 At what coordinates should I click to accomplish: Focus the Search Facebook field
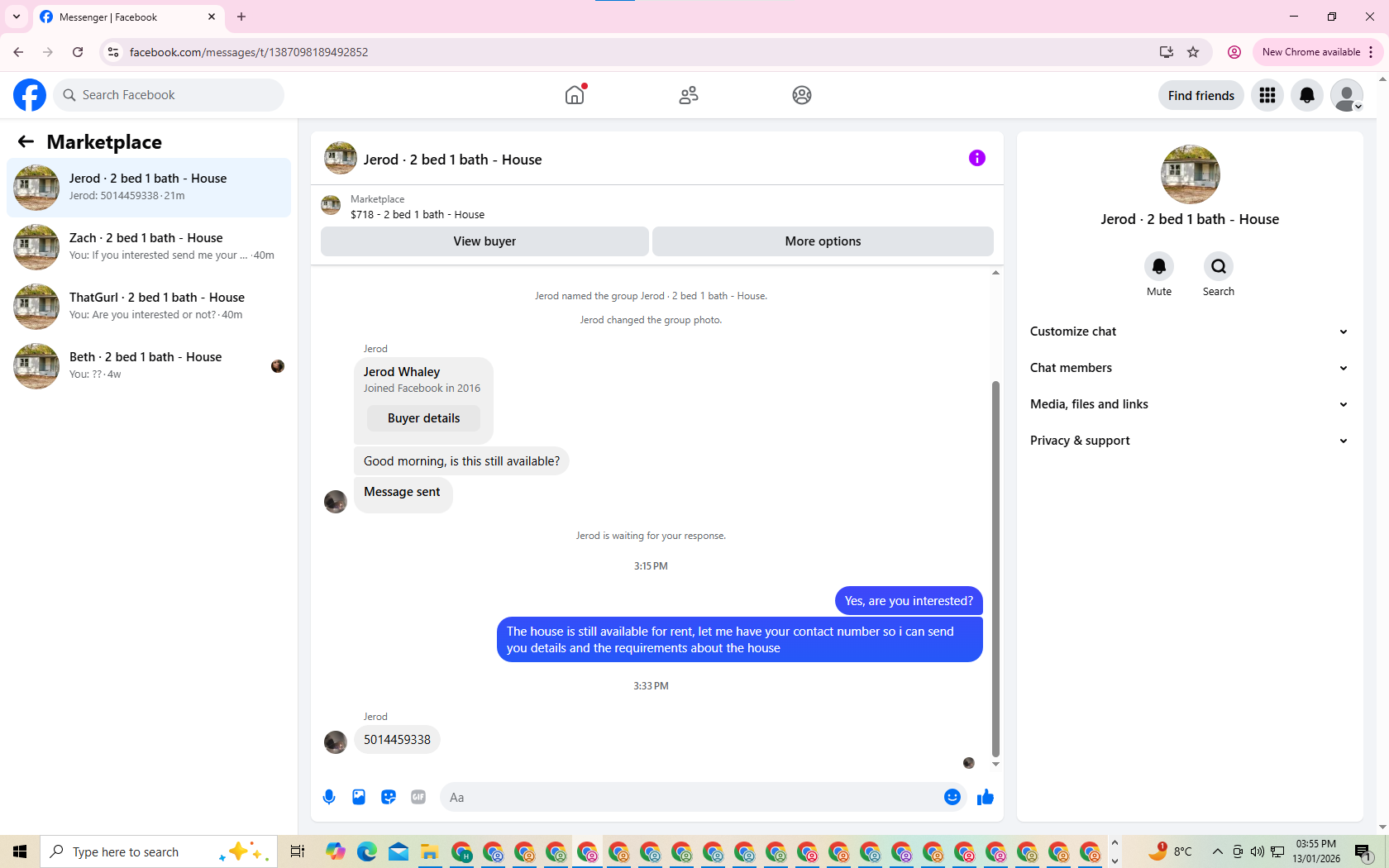[169, 95]
